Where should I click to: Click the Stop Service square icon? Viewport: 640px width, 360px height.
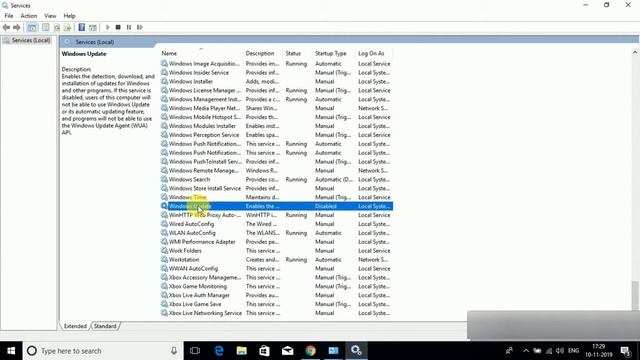point(118,27)
